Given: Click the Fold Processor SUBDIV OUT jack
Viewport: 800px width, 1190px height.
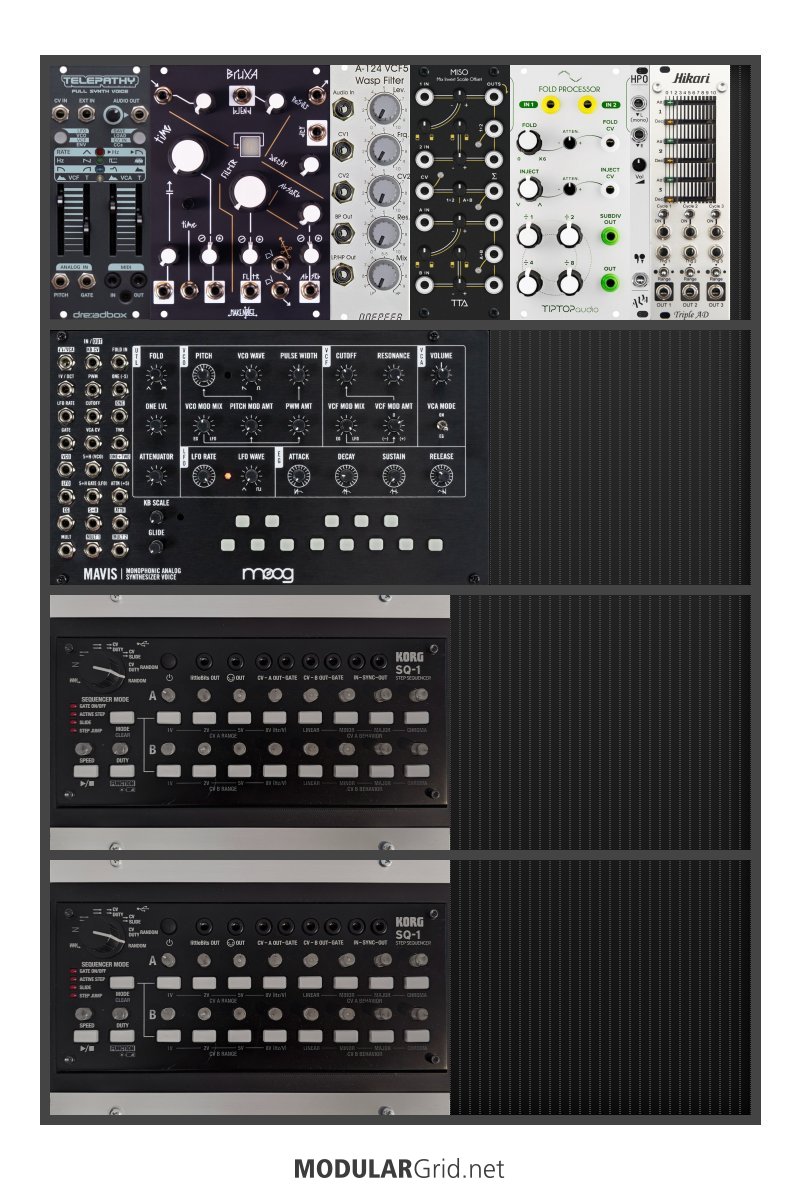Looking at the screenshot, I should pos(610,235).
